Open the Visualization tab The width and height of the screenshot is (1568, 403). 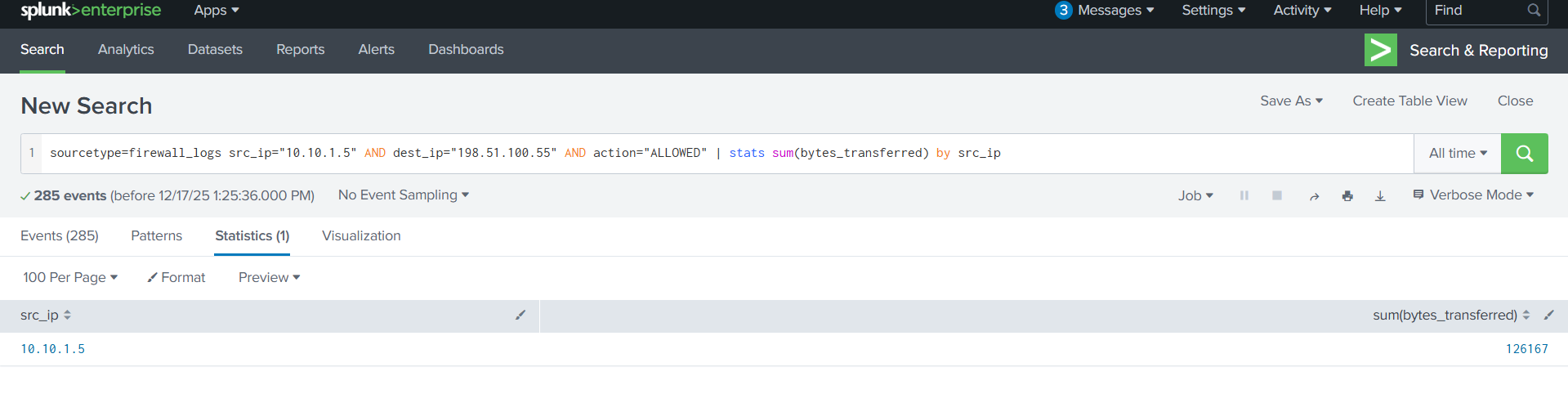361,236
